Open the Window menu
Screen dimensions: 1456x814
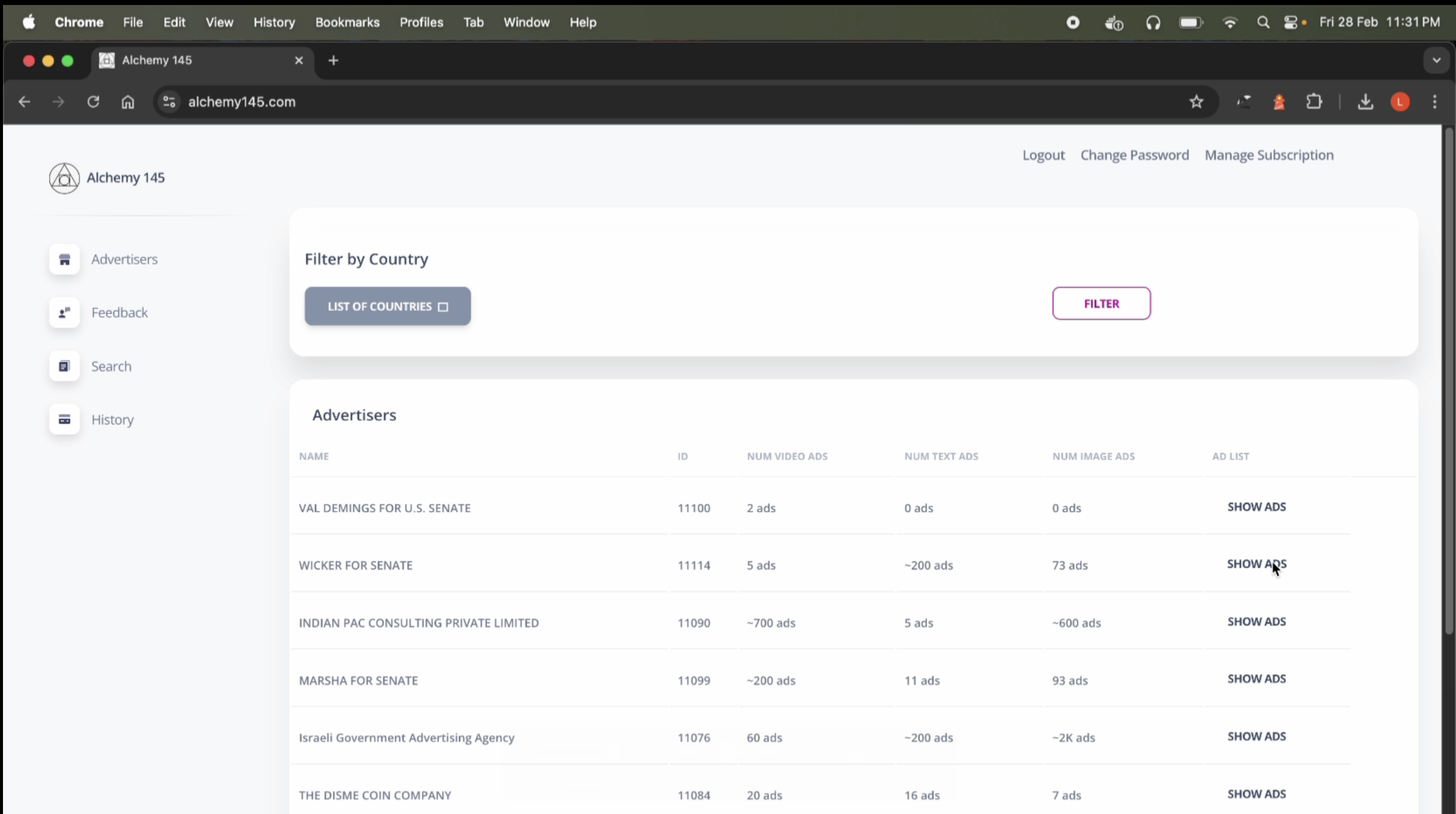point(526,22)
